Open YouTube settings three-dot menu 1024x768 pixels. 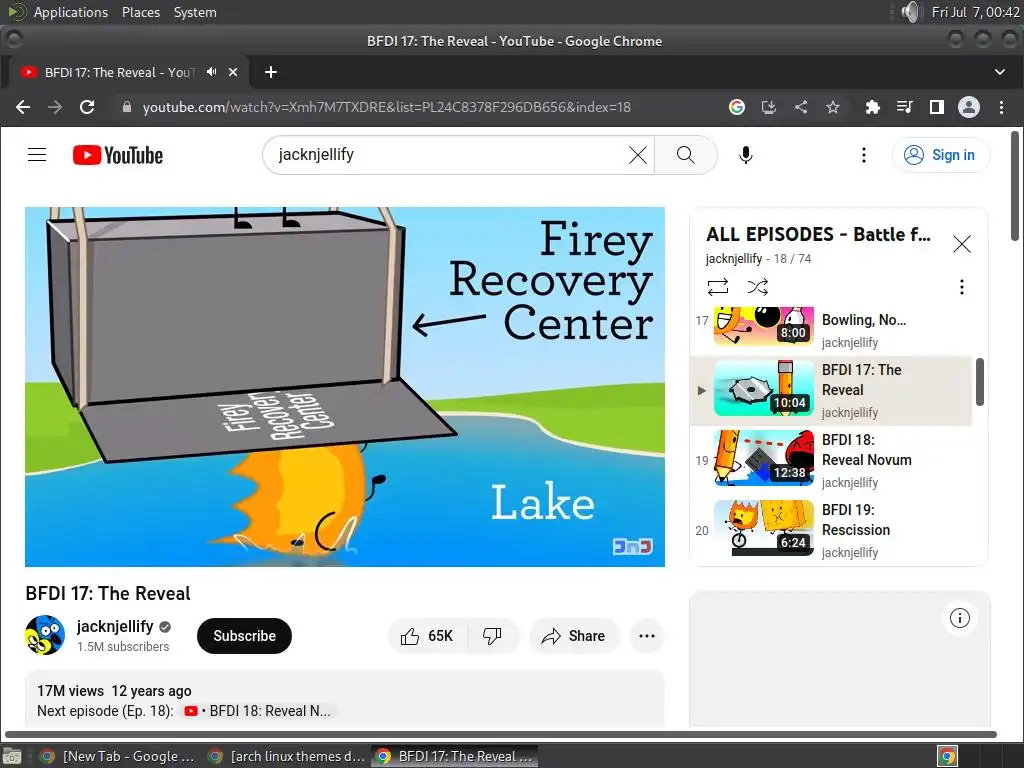point(863,155)
